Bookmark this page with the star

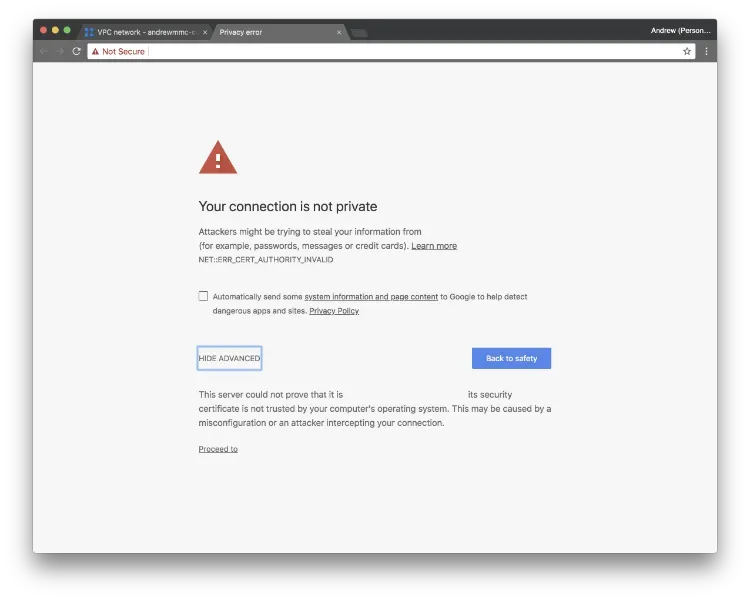[x=687, y=51]
